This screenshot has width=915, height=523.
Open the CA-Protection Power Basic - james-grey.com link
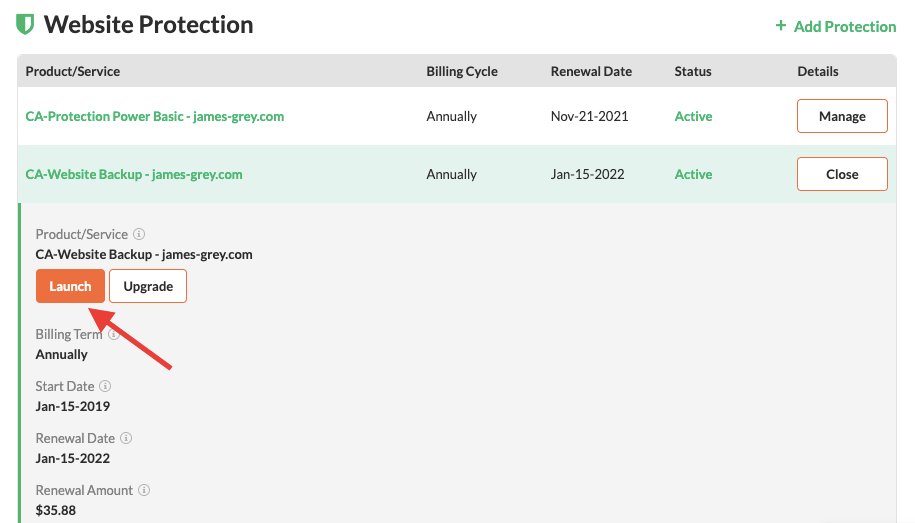(155, 116)
